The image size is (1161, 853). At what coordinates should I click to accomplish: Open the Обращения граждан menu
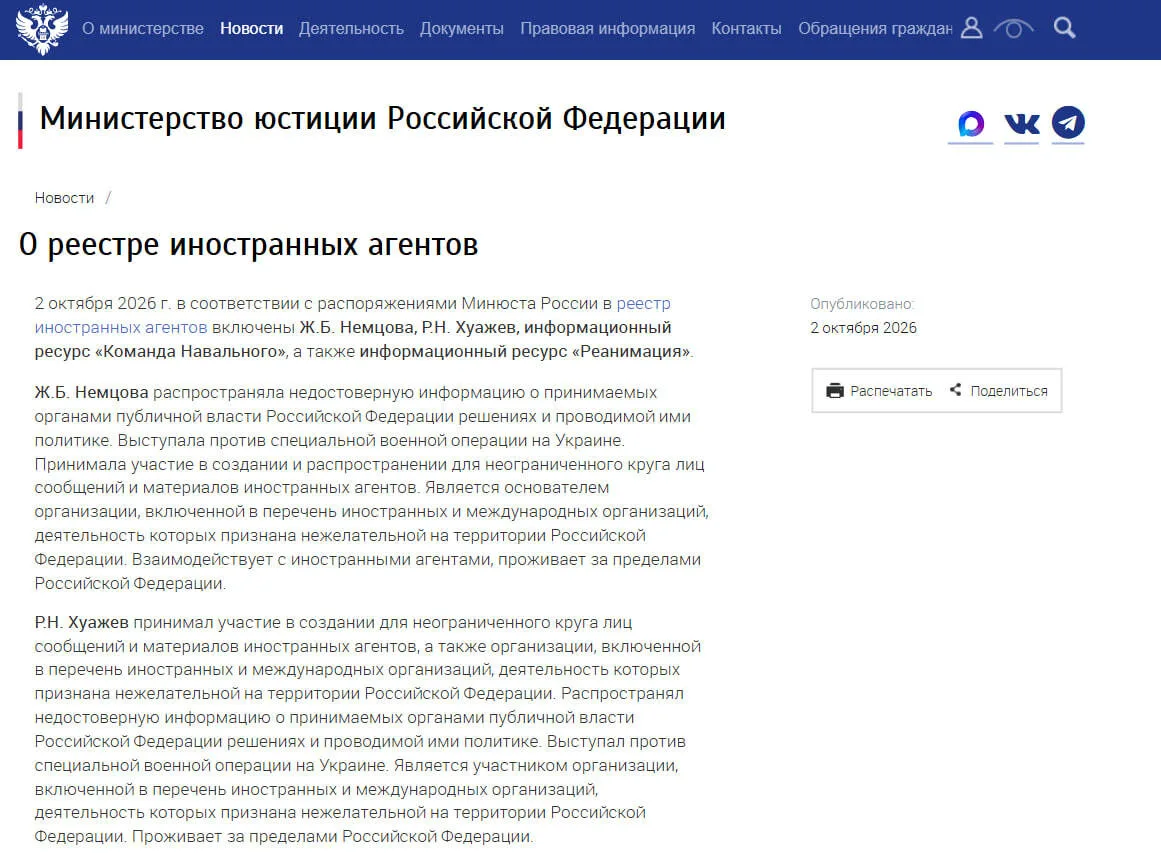click(875, 29)
